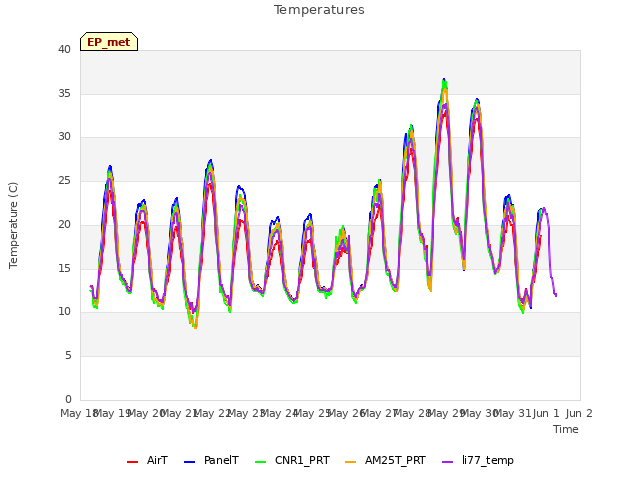Click the 0 y-axis tick label
This screenshot has width=640, height=480.
tap(68, 399)
